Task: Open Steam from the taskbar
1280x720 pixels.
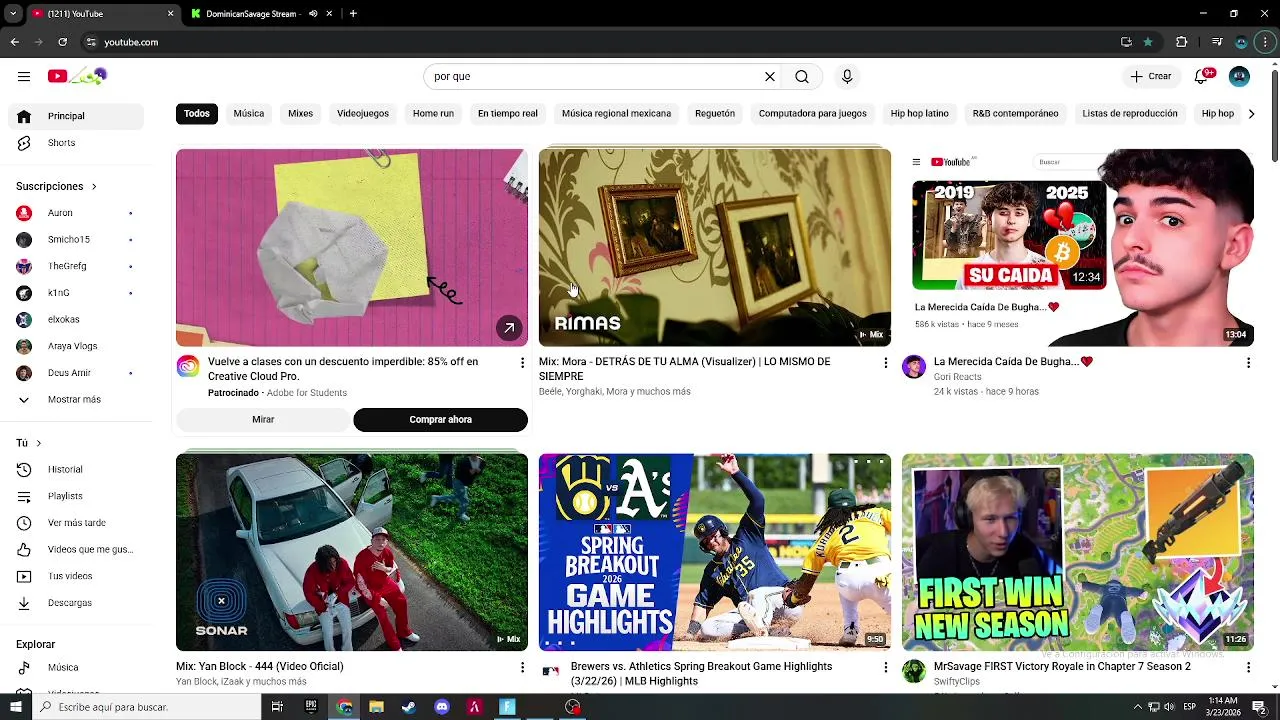Action: (409, 707)
